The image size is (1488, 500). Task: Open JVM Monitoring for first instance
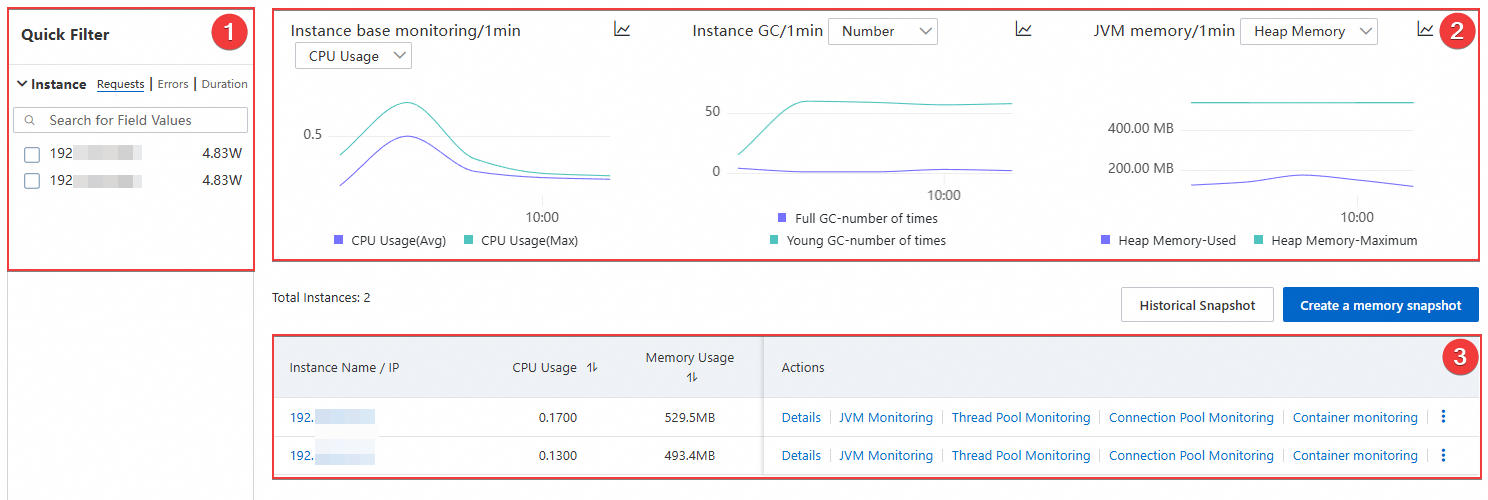885,417
